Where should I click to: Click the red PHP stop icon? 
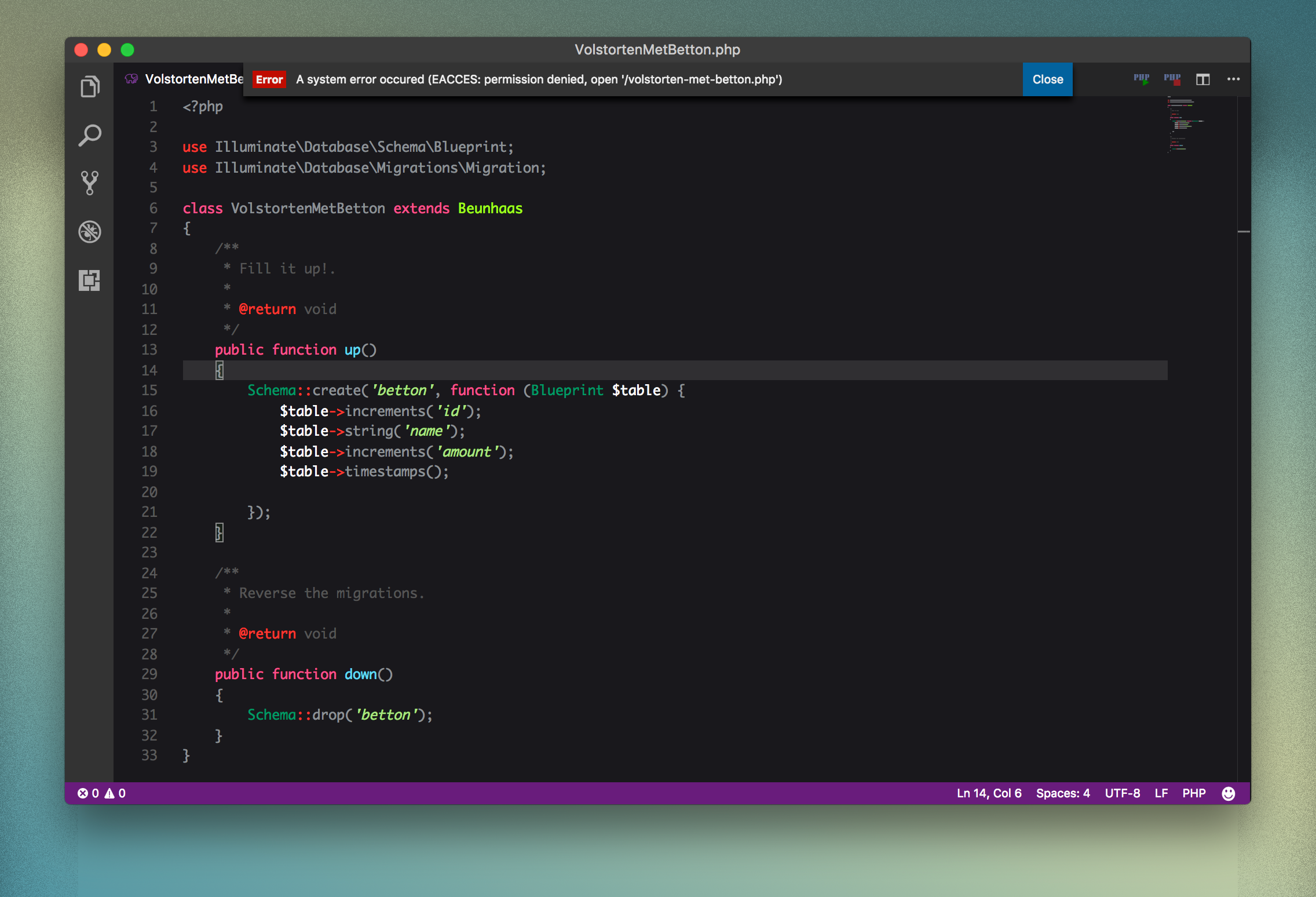1172,79
